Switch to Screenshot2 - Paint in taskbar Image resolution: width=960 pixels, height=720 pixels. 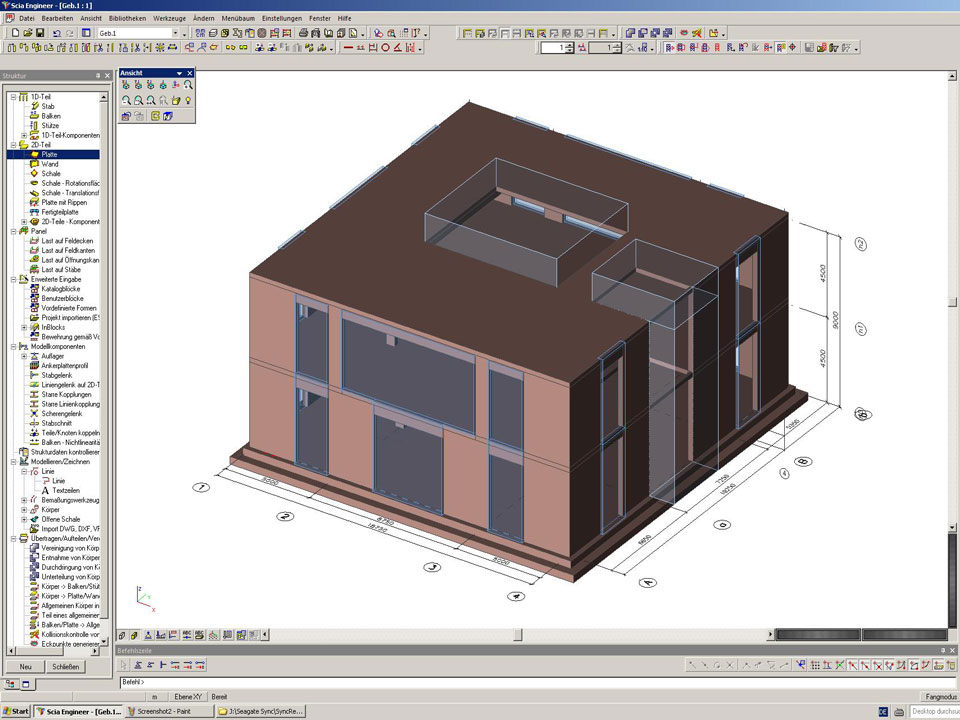pos(170,711)
